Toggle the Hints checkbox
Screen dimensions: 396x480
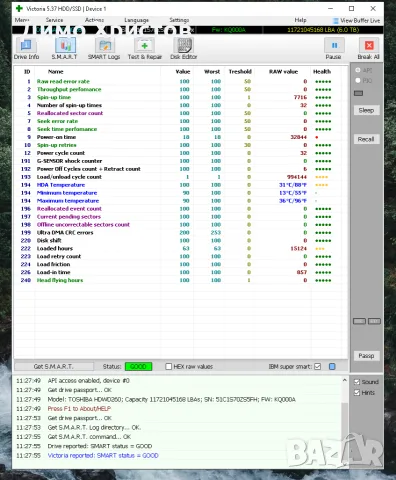[x=357, y=393]
